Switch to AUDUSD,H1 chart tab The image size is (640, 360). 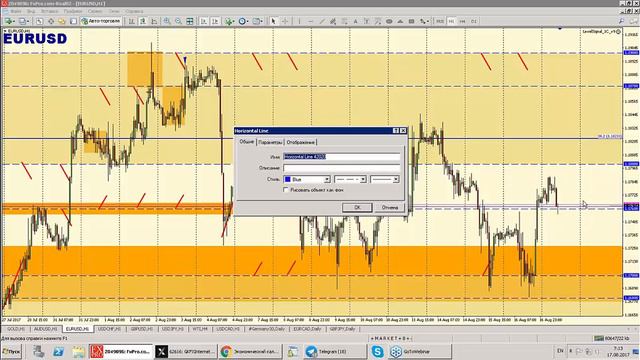pos(45,329)
